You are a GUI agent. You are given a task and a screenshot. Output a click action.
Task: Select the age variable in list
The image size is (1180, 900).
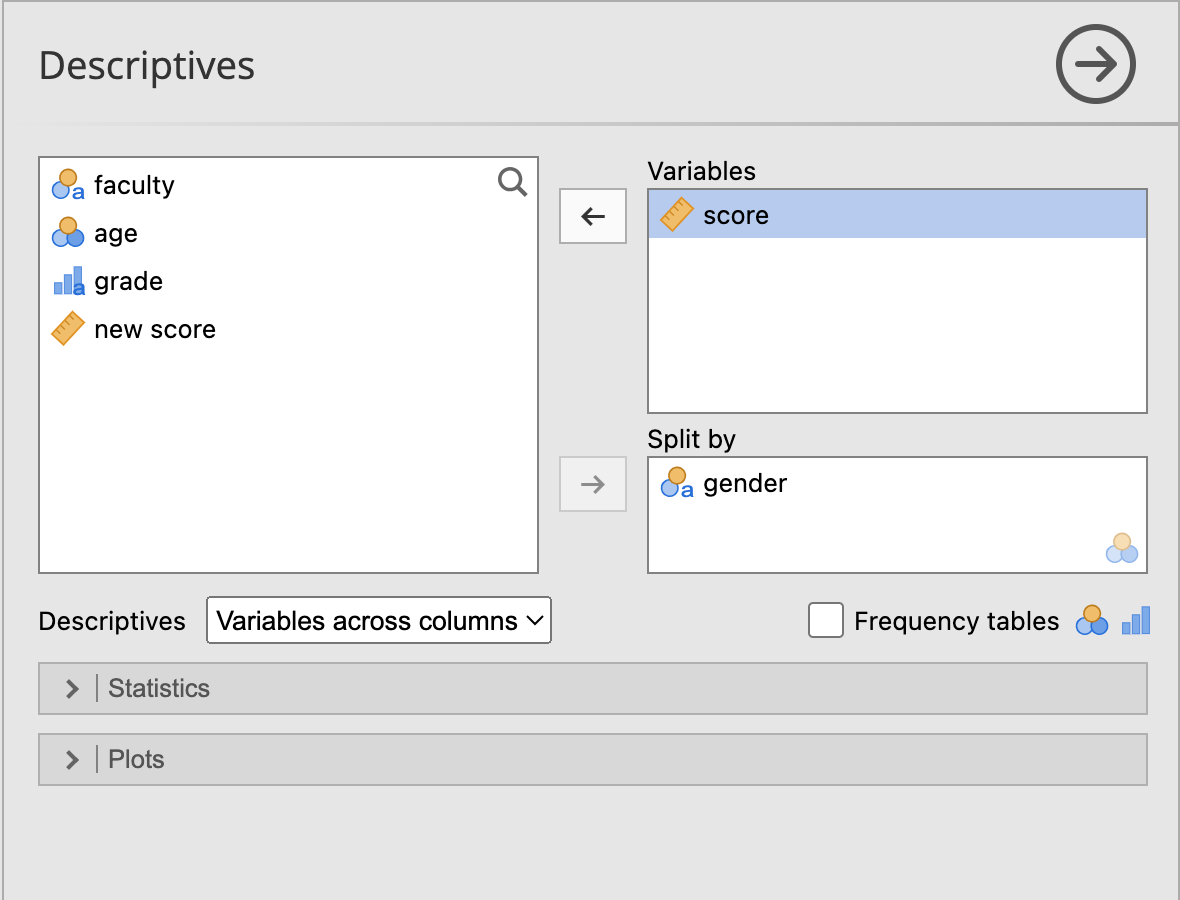(116, 233)
